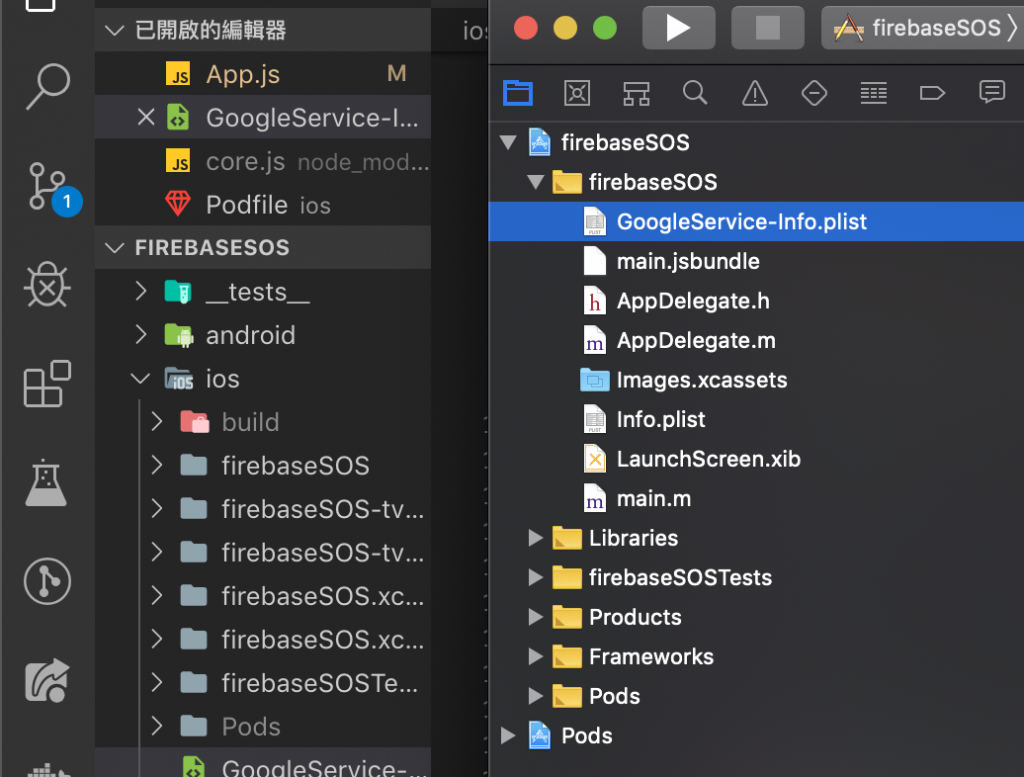This screenshot has width=1024, height=777.
Task: Show Xcode Source Control navigator
Action: pos(577,93)
